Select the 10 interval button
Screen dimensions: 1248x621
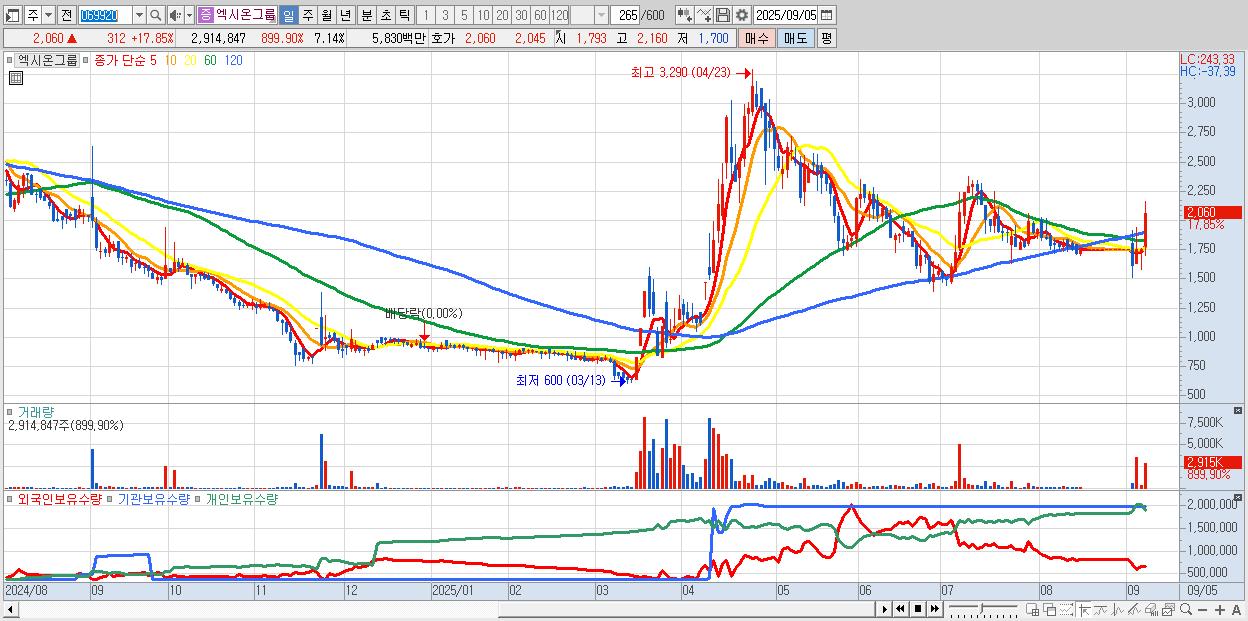(x=483, y=15)
